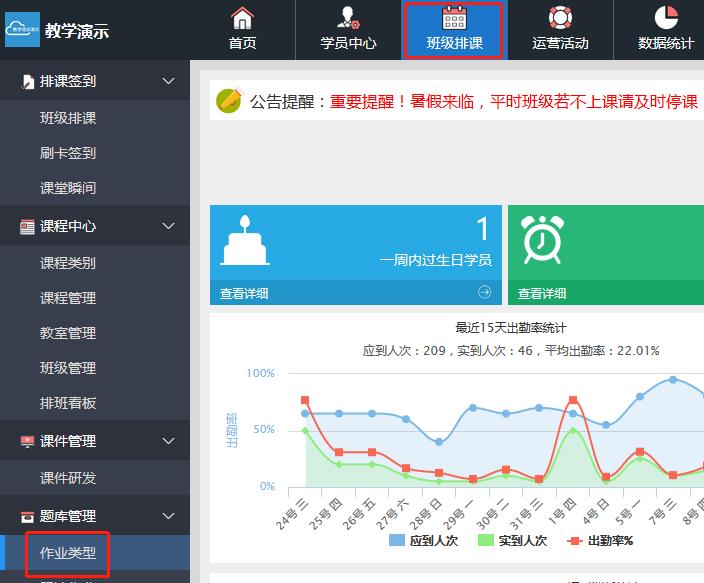704x583 pixels.
Task: Open 排班看板 sidebar link
Action: [68, 403]
